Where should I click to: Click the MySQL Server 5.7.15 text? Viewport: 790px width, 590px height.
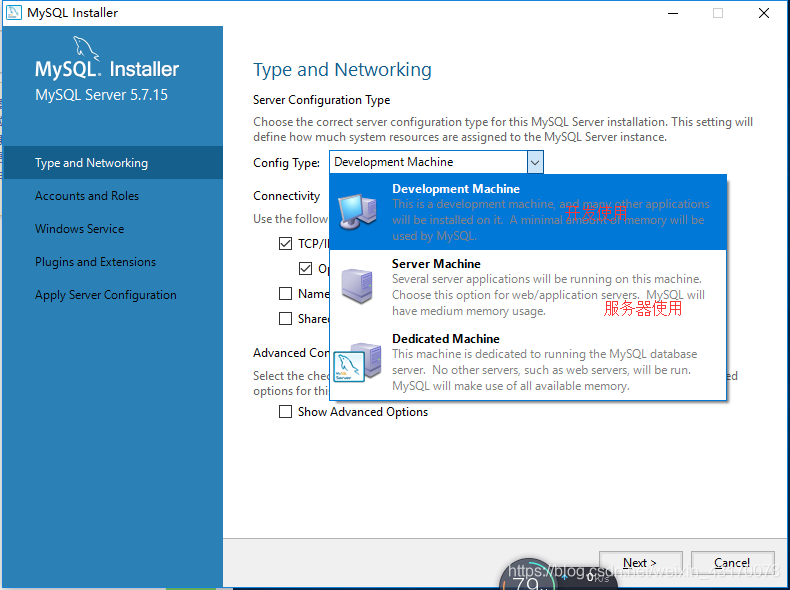pos(101,95)
